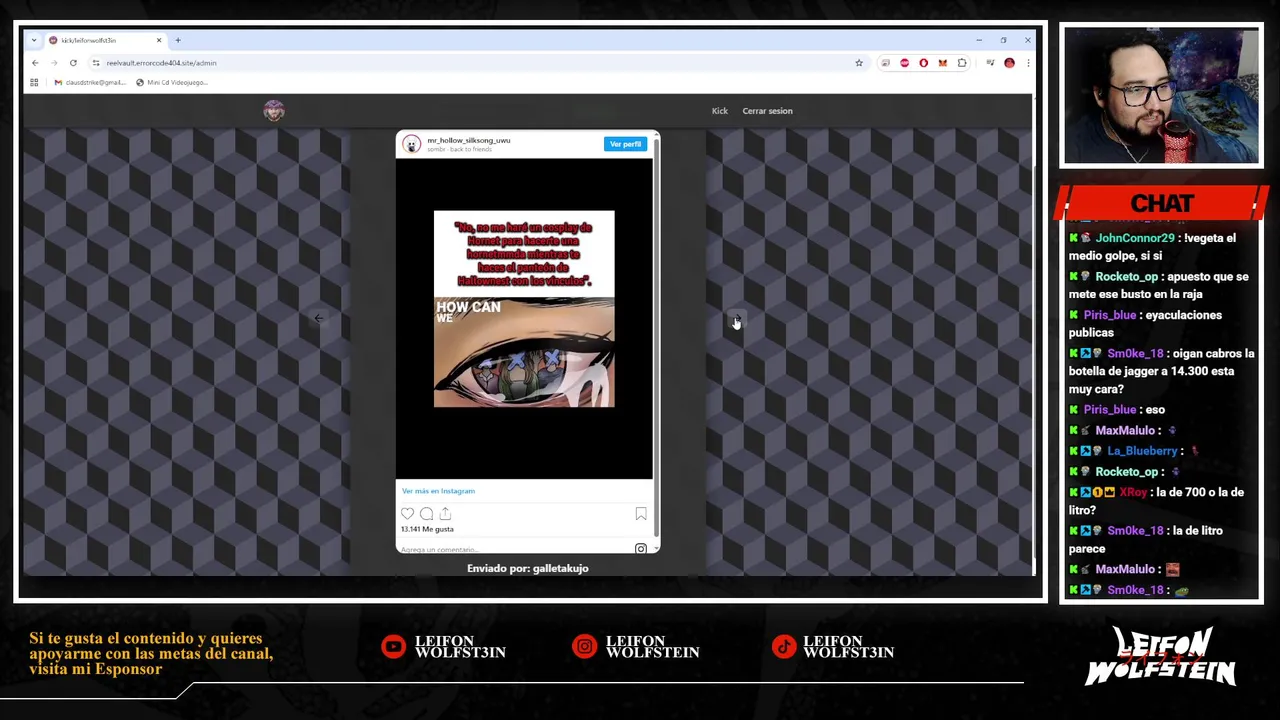Expand the tab search chevron

click(34, 40)
